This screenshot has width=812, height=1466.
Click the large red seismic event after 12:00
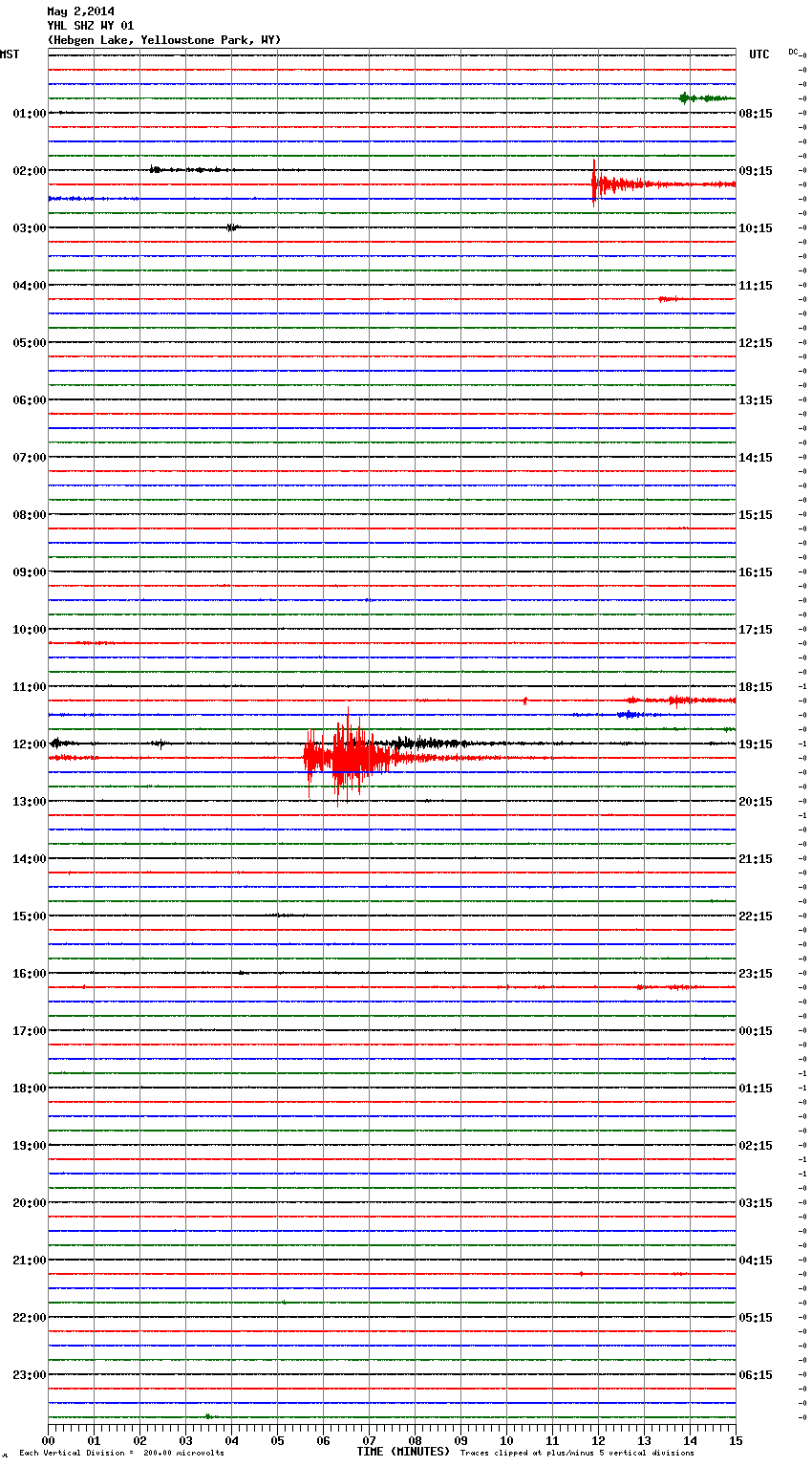[x=349, y=757]
